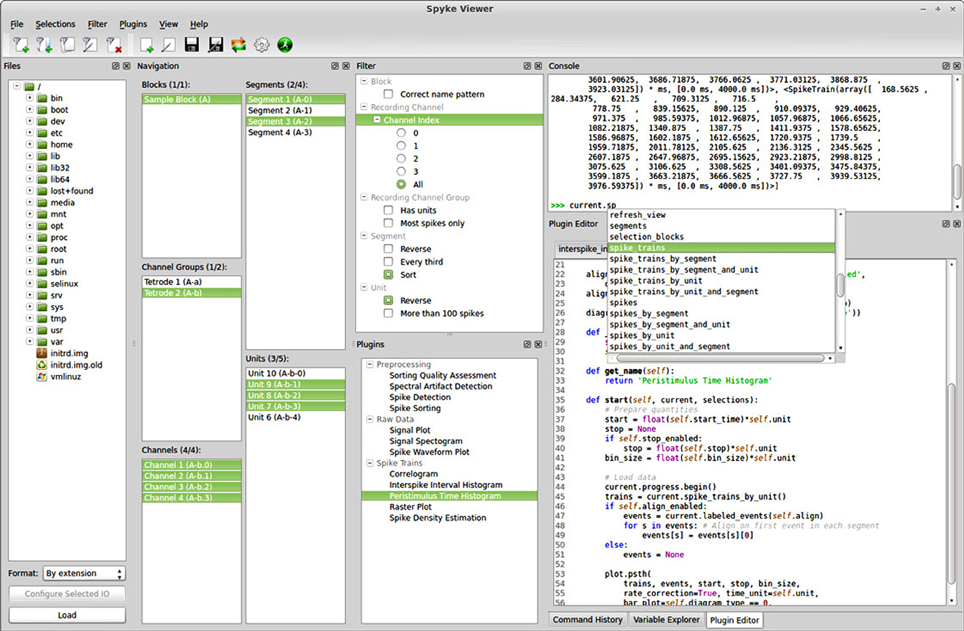Click the Copy filter toolbar icon

[x=68, y=45]
